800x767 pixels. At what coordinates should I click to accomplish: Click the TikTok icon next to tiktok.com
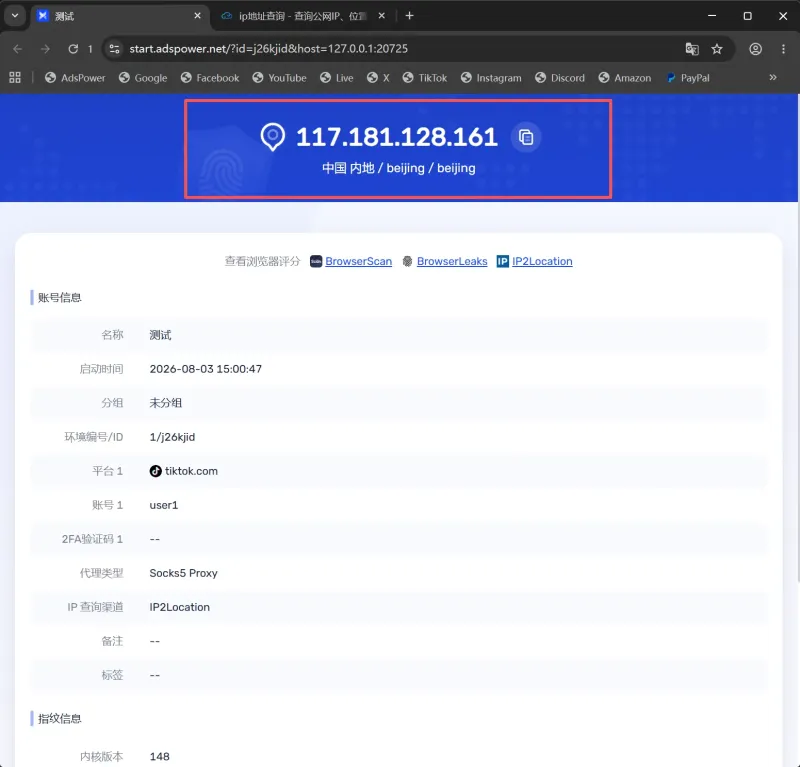tap(156, 471)
